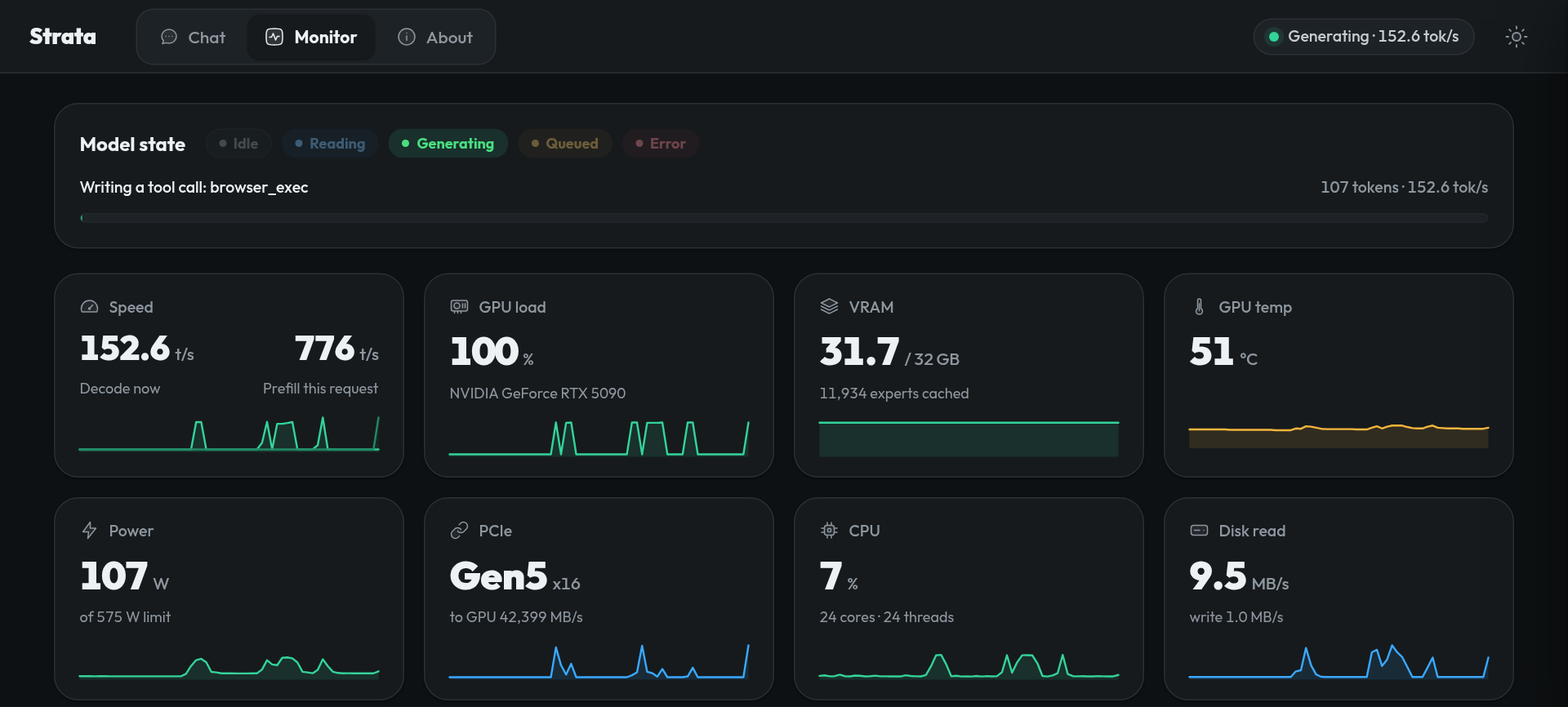This screenshot has width=1568, height=707.
Task: Click the 152.6 t/s decode value
Action: pyautogui.click(x=137, y=349)
